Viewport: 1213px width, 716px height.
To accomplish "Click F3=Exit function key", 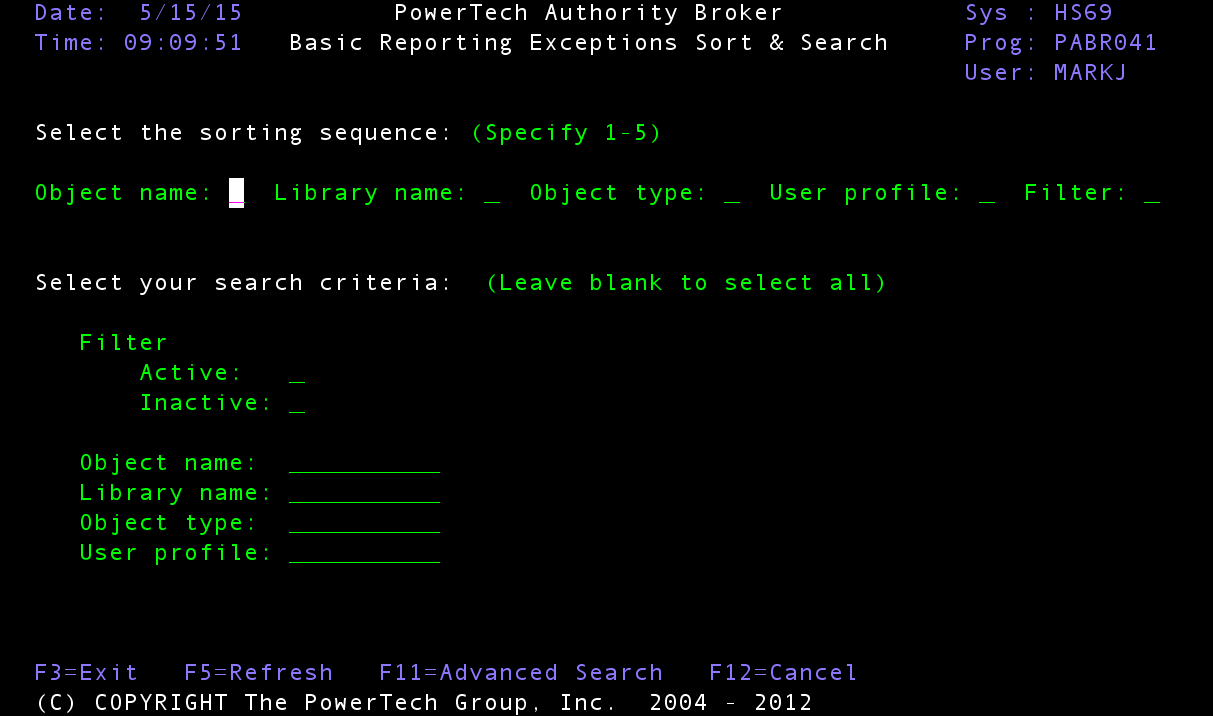I will coord(86,672).
